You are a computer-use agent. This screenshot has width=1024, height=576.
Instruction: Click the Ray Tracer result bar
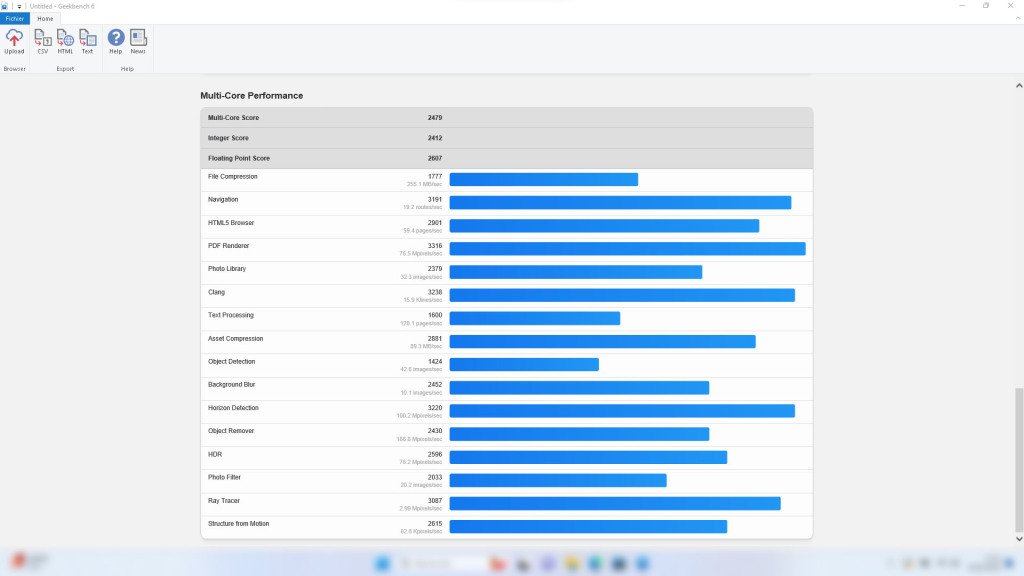(615, 504)
